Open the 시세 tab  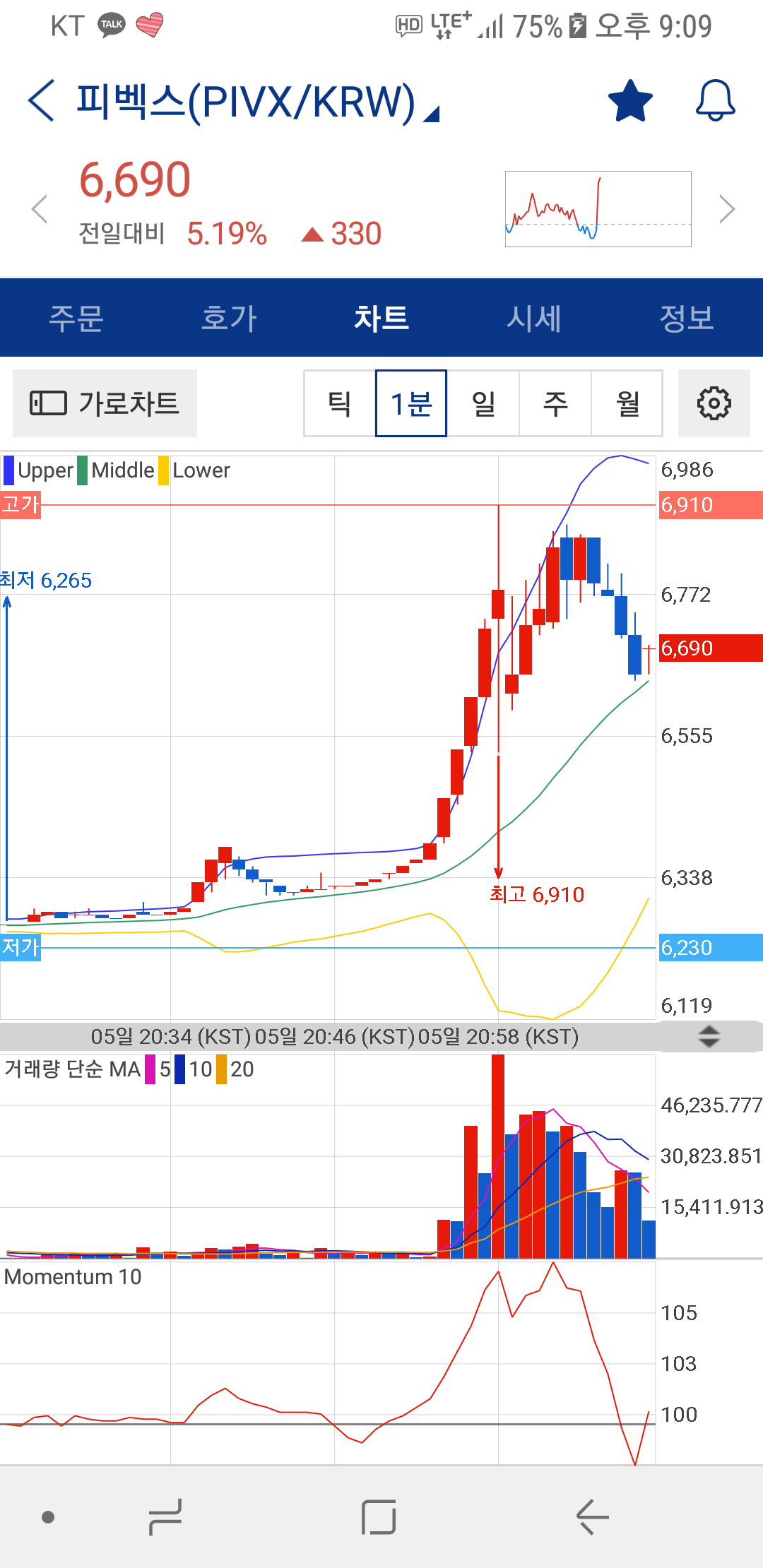point(534,318)
